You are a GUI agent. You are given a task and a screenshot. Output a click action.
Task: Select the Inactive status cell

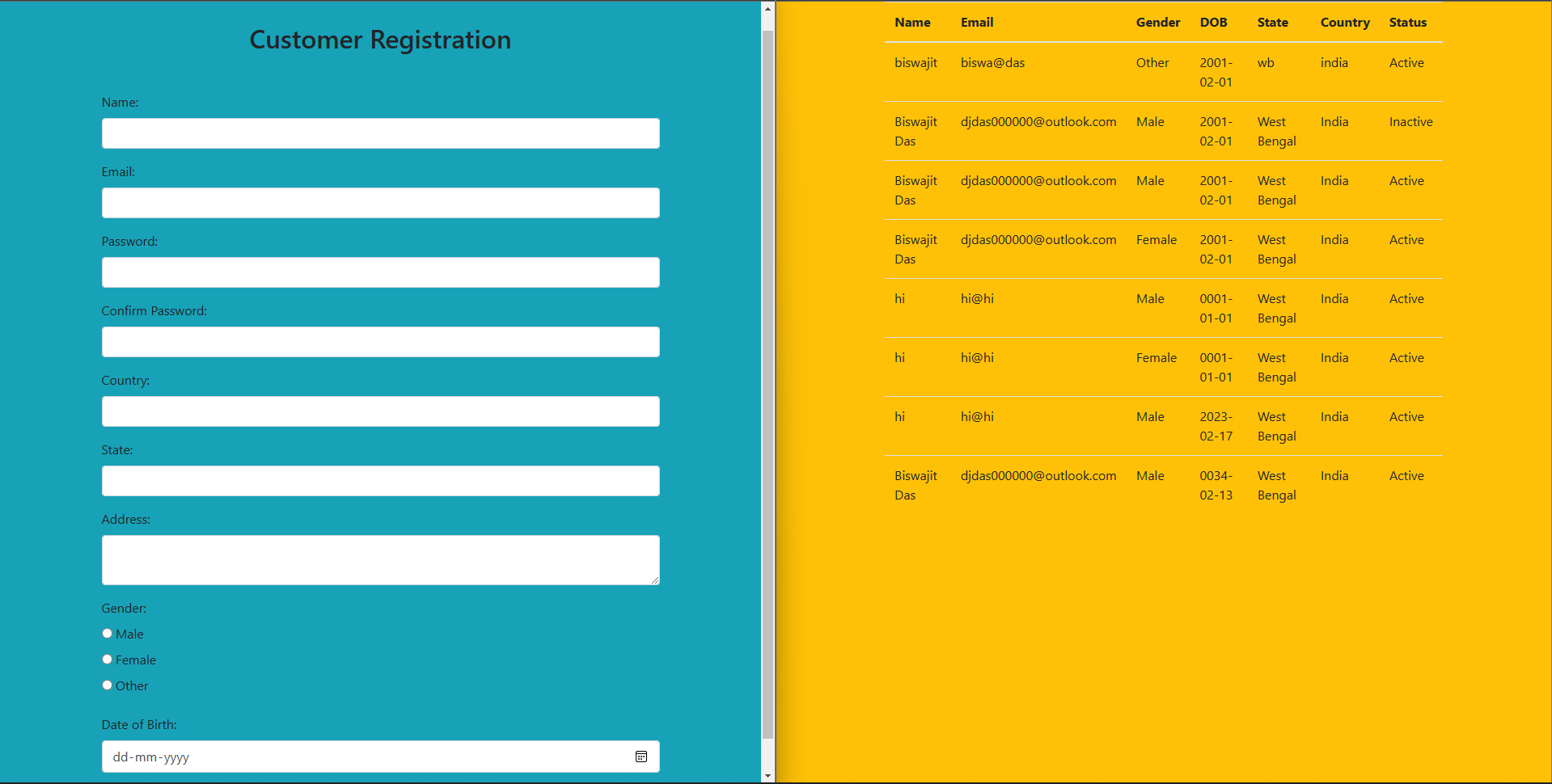pyautogui.click(x=1411, y=122)
